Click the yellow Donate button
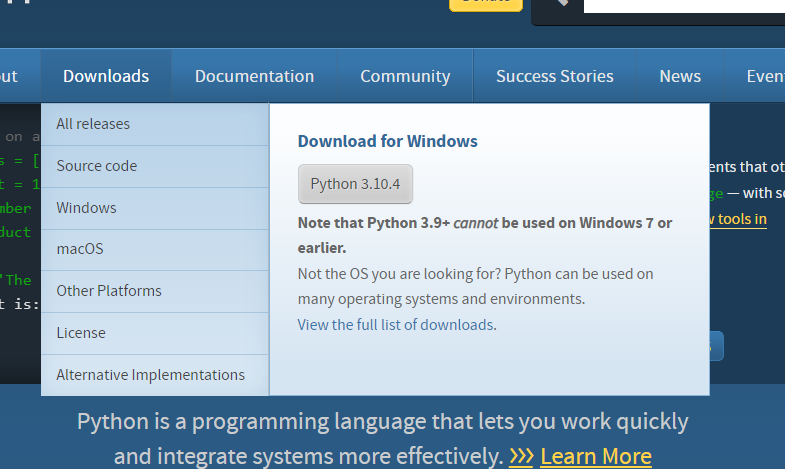 486,4
